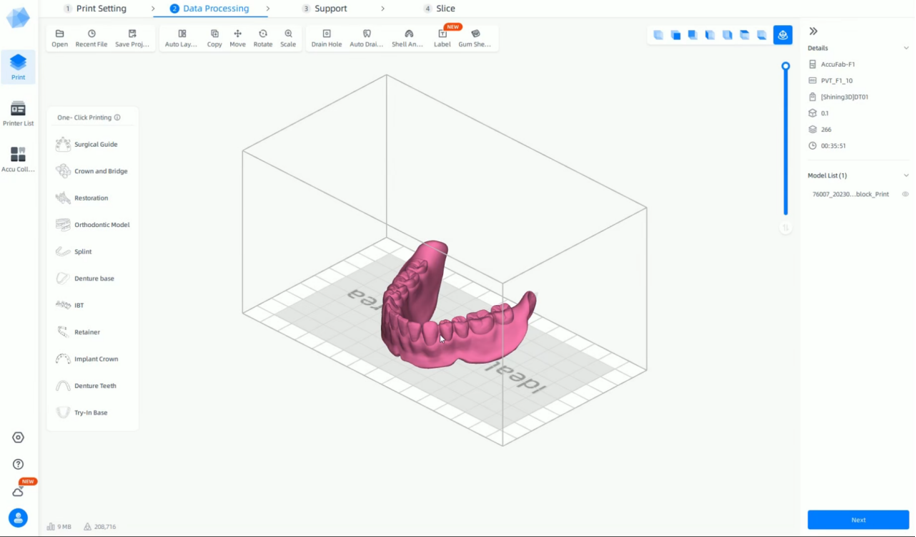Click the layer slider handle at top
This screenshot has height=537, width=916.
click(786, 66)
